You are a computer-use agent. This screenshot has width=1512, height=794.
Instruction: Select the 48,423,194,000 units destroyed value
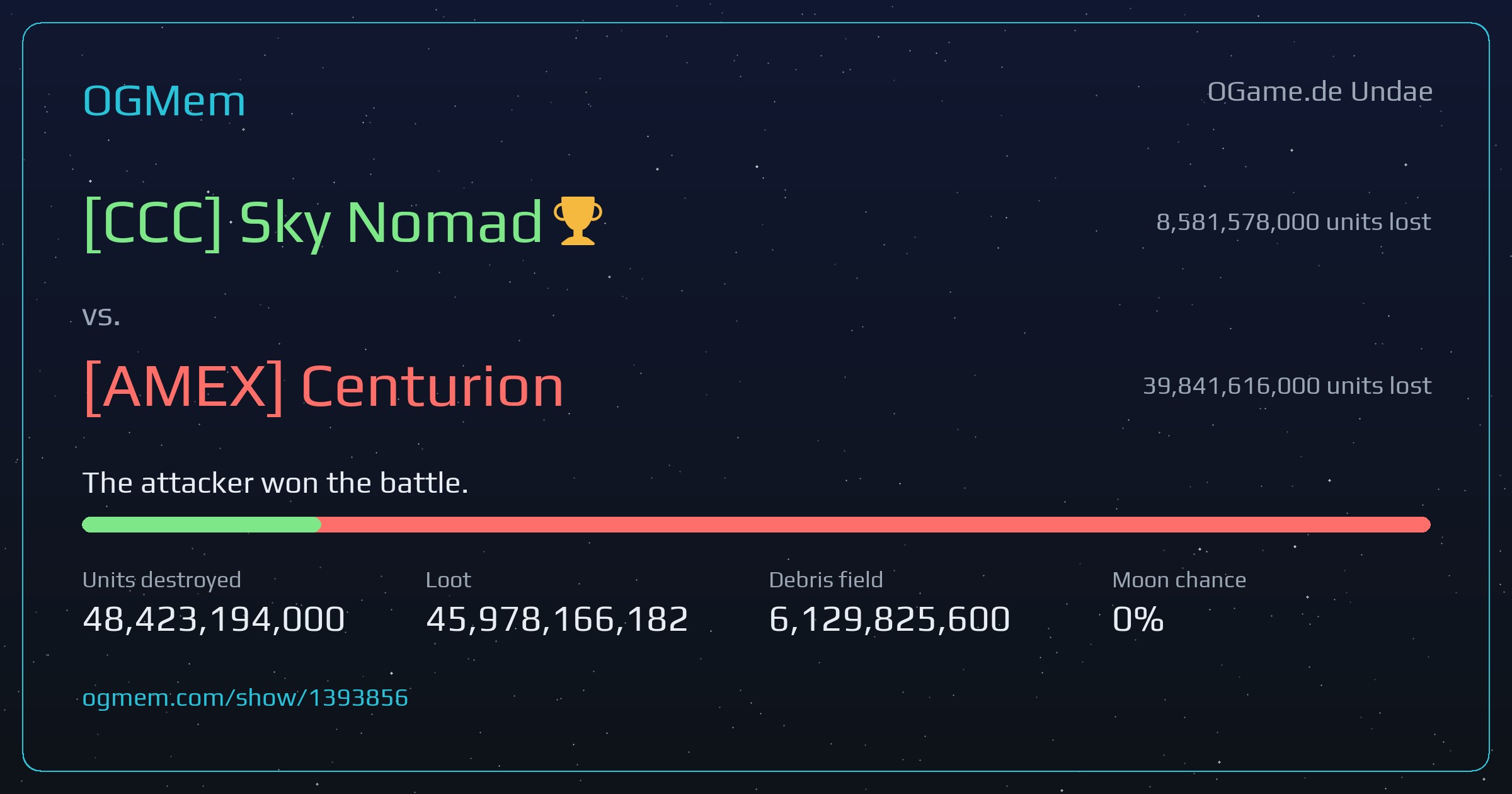214,619
